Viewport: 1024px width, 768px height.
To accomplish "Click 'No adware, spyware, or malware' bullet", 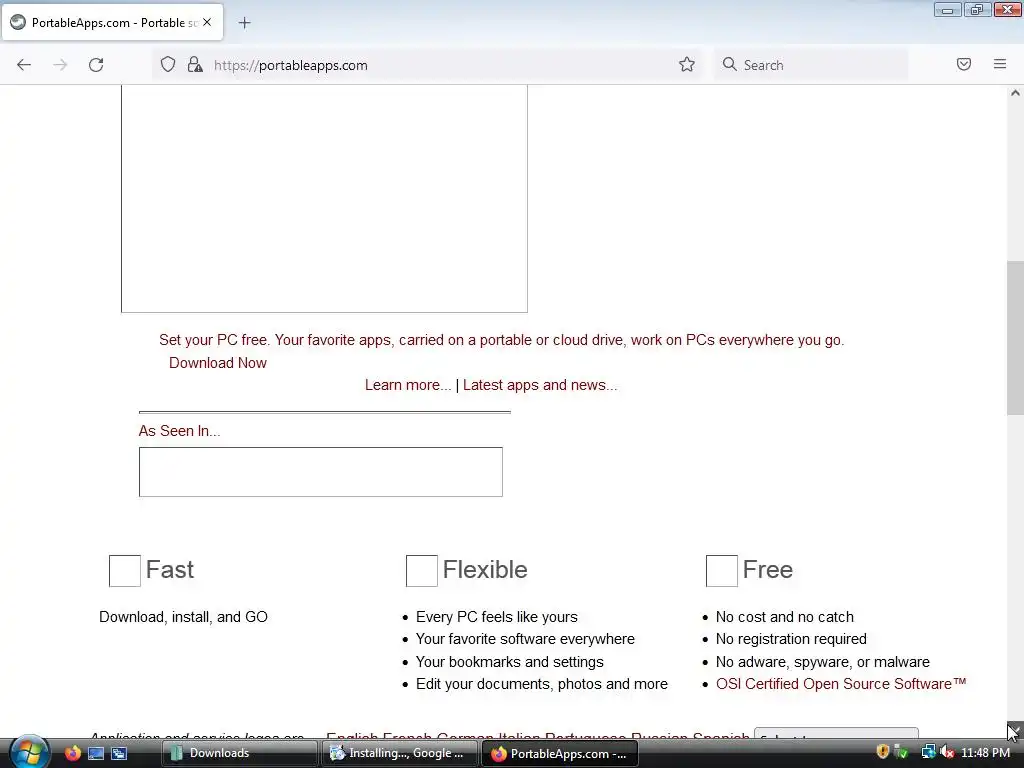I will [x=823, y=662].
